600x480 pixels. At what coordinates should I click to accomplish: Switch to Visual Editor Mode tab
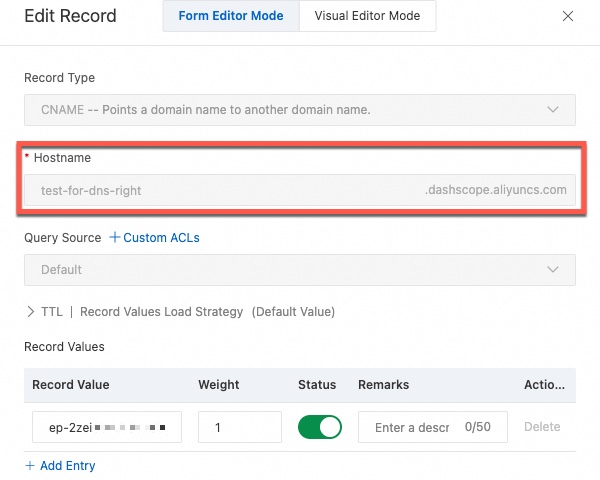pyautogui.click(x=367, y=16)
